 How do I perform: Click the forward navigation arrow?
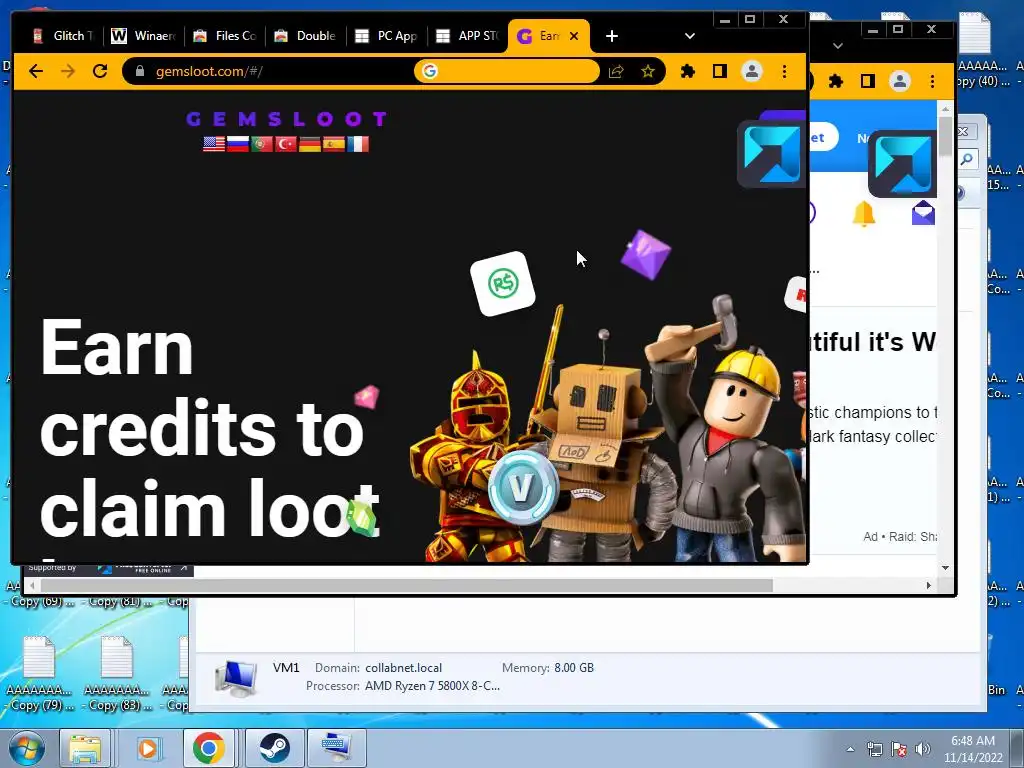tap(68, 71)
